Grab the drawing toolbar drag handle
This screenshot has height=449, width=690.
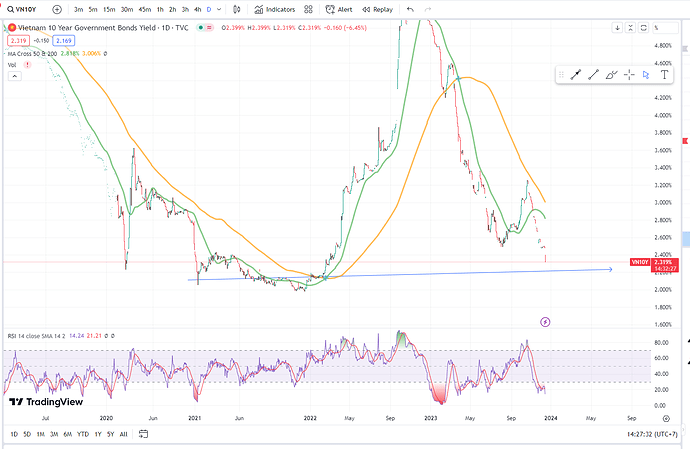(x=561, y=75)
